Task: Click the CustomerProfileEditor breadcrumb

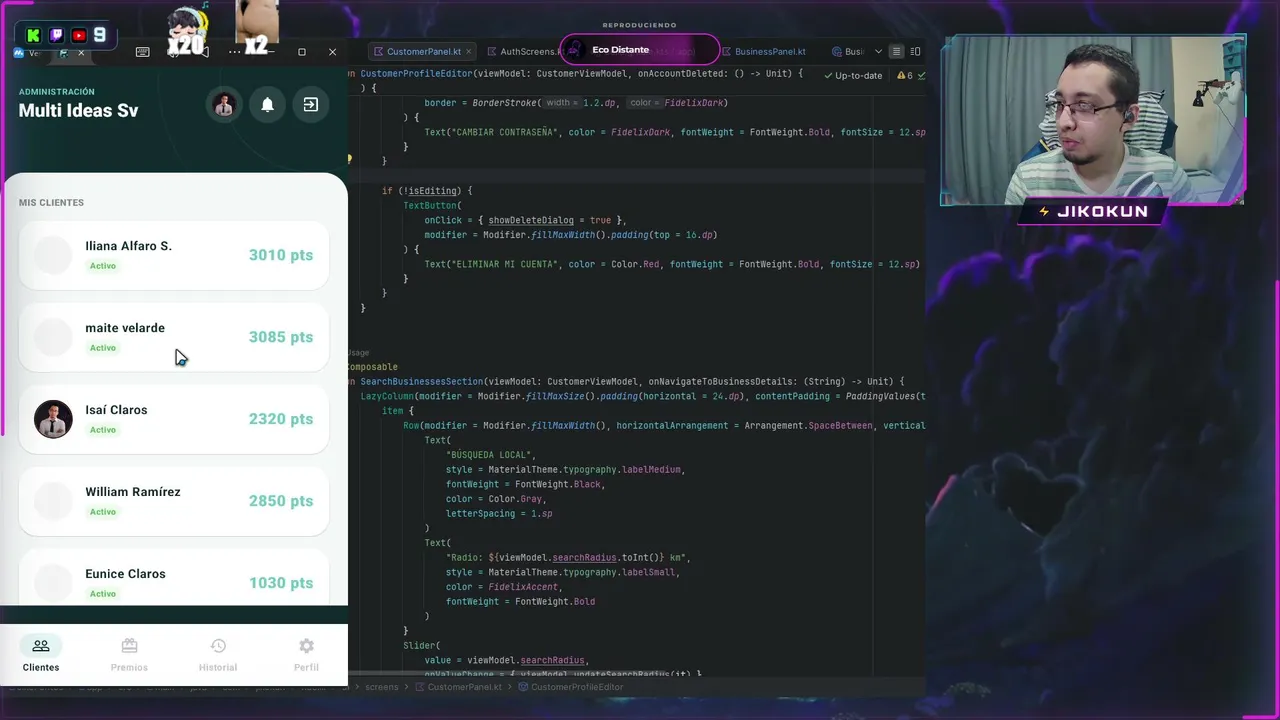Action: pos(570,687)
